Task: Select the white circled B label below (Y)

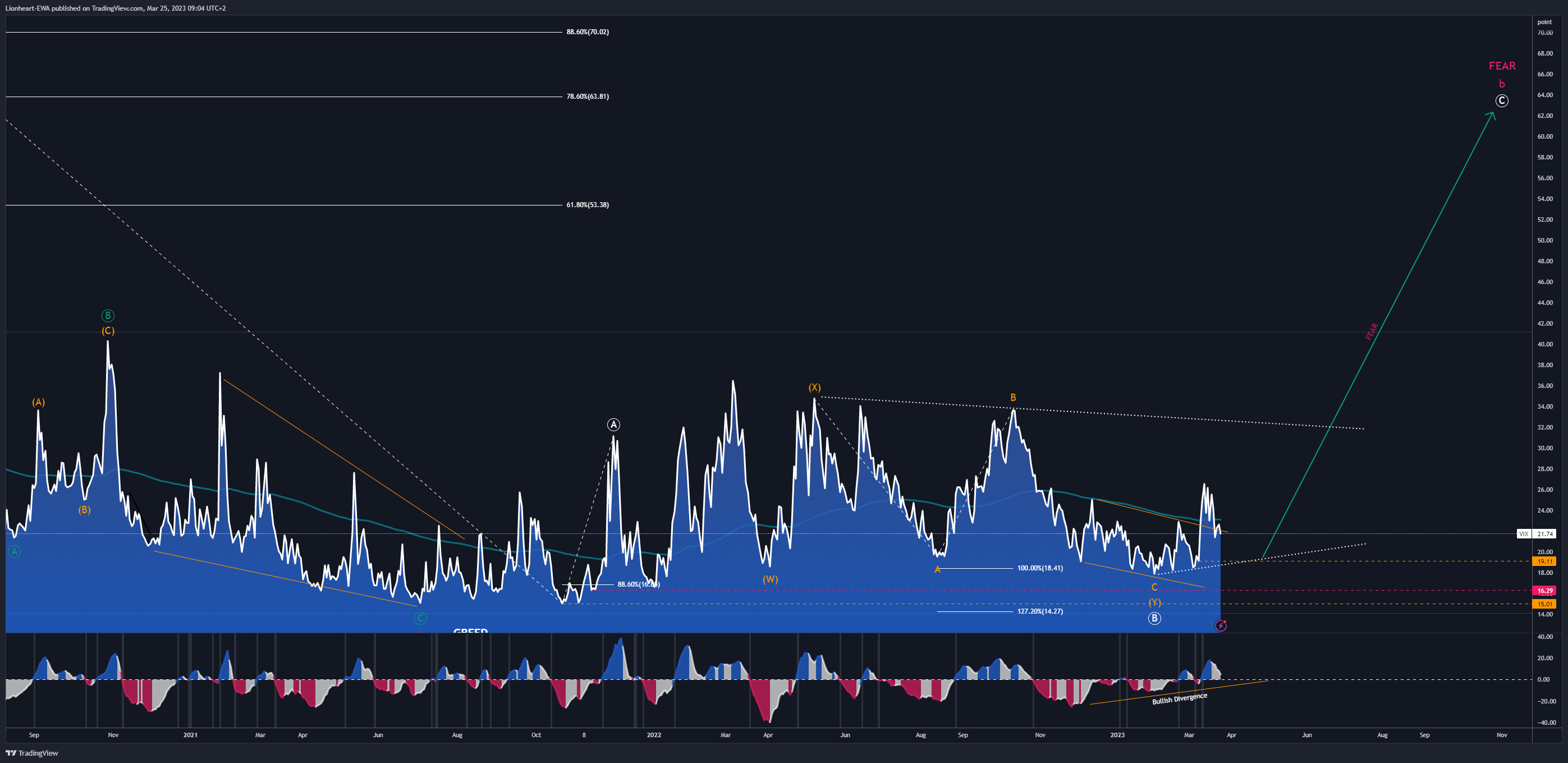Action: pyautogui.click(x=1154, y=618)
